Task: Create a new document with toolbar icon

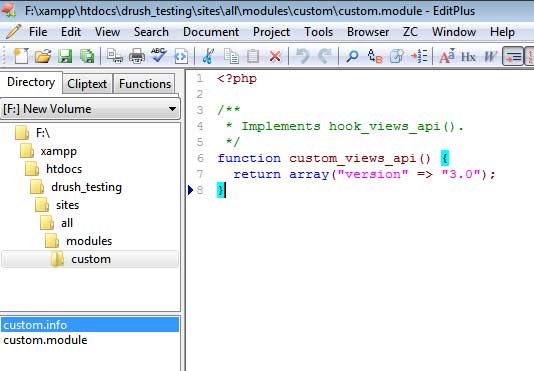Action: tap(21, 56)
